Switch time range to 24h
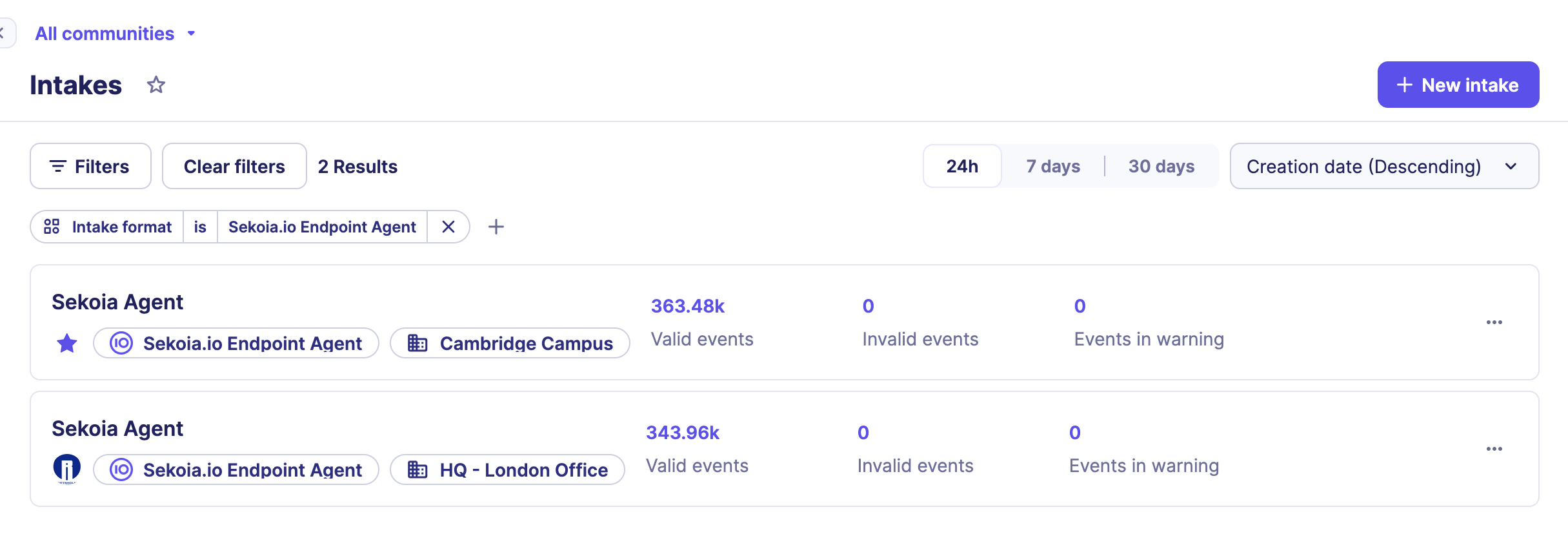Viewport: 1568px width, 536px height. click(x=962, y=167)
